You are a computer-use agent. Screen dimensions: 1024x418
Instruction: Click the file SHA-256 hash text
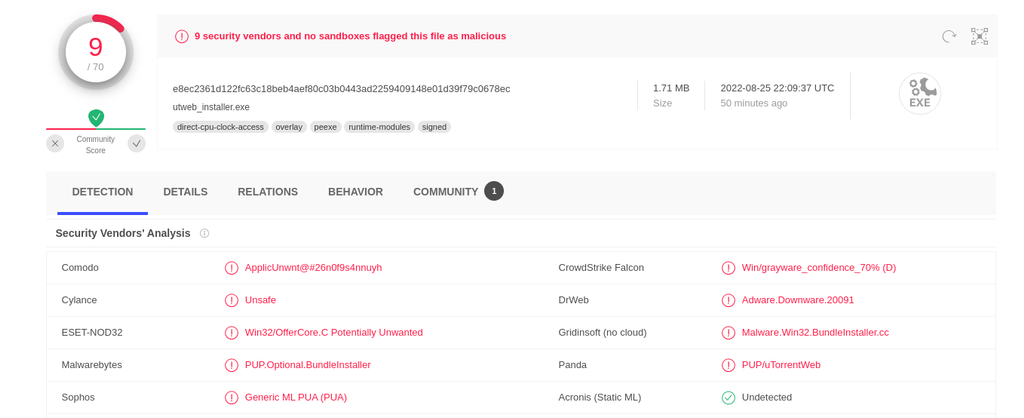click(342, 89)
